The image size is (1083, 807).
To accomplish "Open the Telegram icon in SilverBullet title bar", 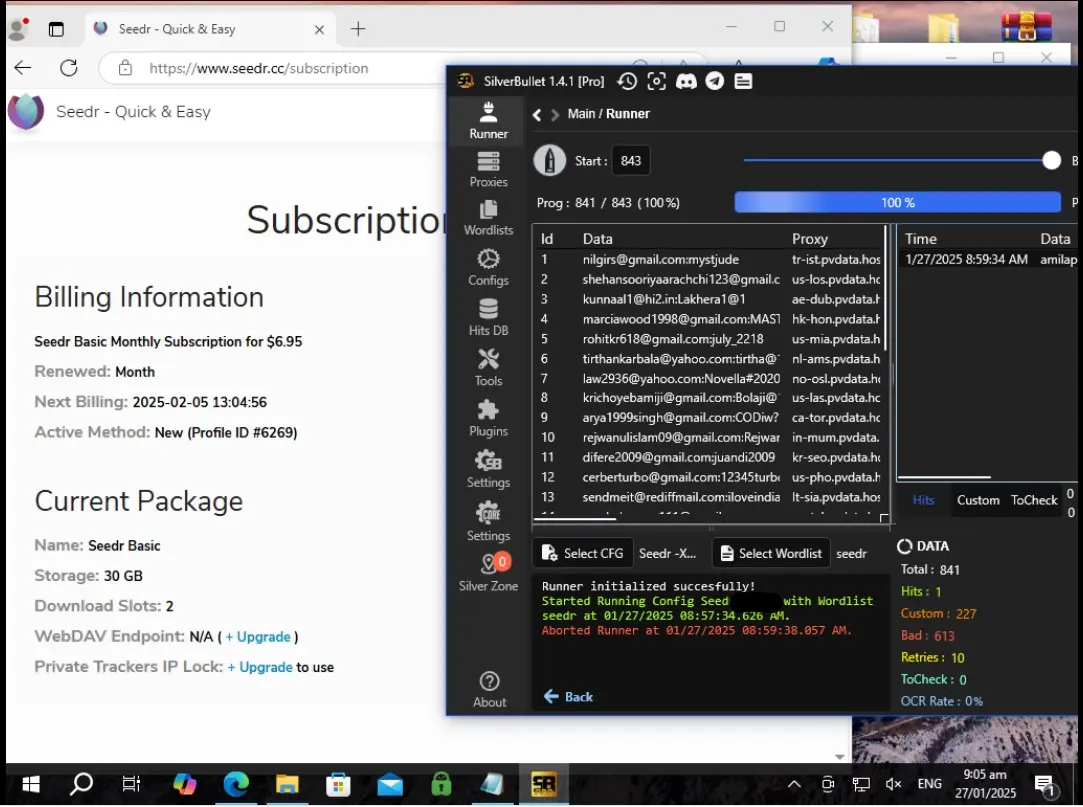I will (x=715, y=82).
